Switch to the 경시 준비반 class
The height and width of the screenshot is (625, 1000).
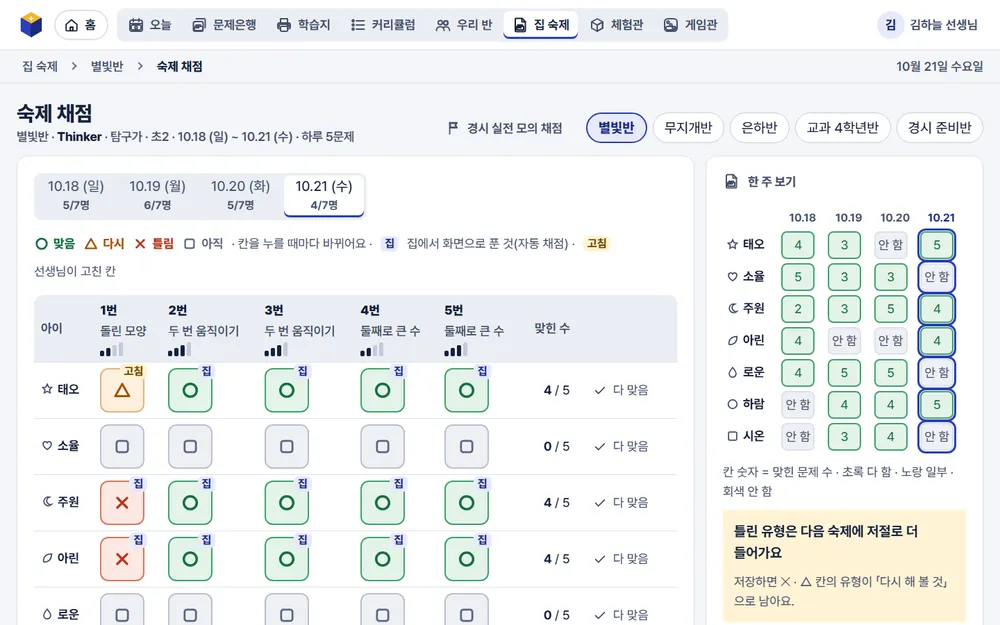tap(939, 128)
